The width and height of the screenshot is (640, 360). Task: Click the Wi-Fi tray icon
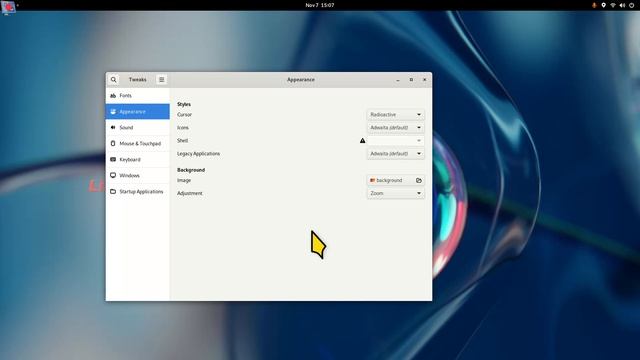coord(613,5)
